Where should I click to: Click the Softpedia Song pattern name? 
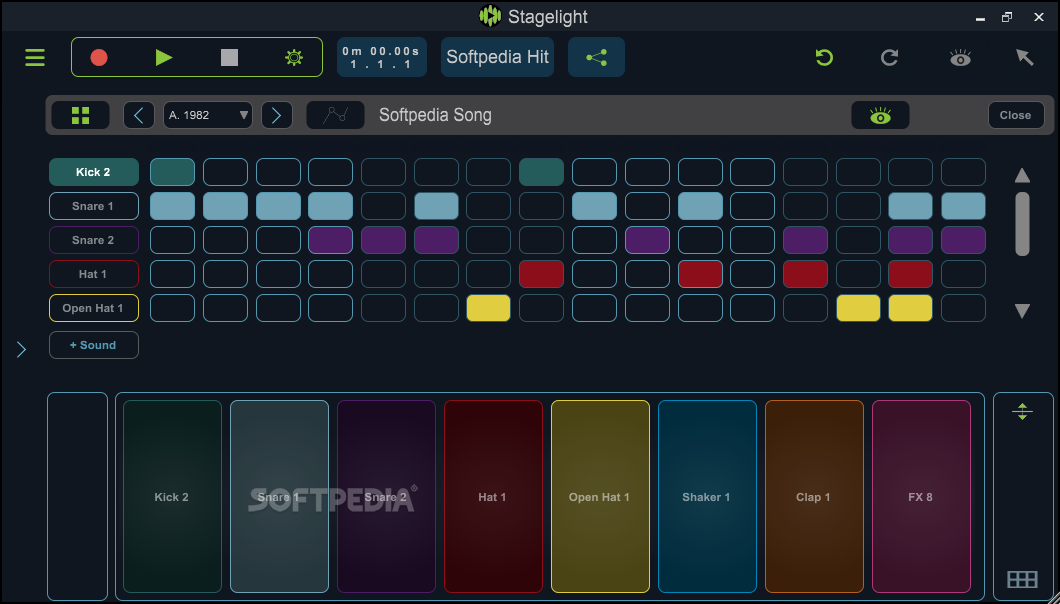click(x=435, y=115)
